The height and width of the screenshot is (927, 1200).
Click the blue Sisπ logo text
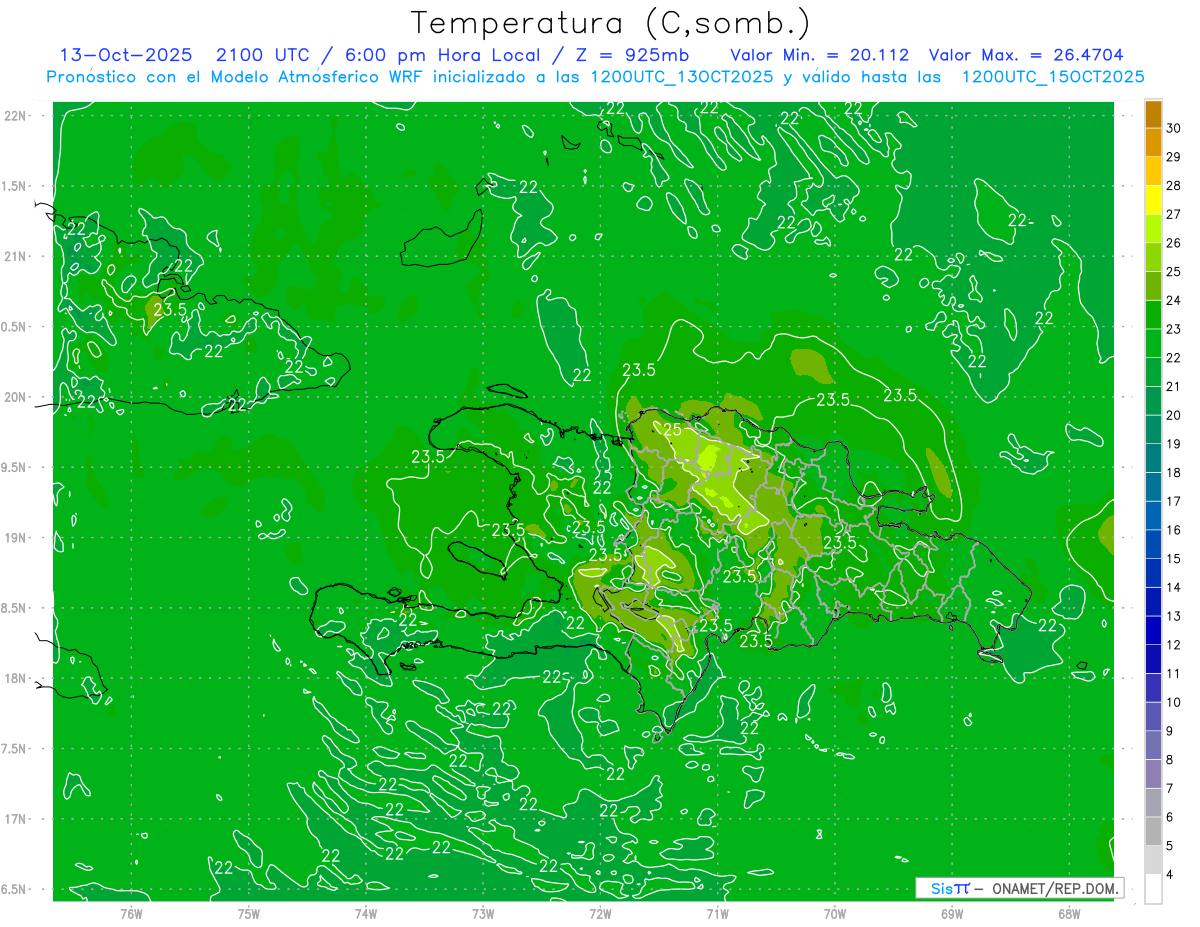point(949,888)
